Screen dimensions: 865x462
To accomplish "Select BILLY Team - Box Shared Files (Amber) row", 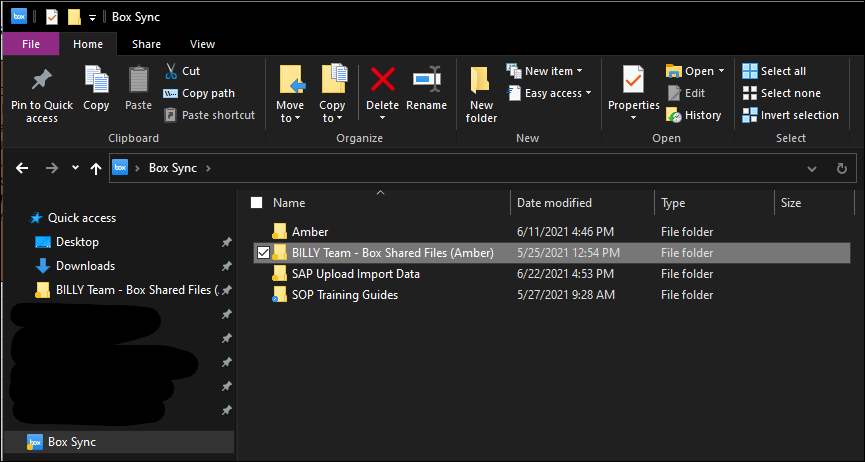I will pyautogui.click(x=551, y=253).
